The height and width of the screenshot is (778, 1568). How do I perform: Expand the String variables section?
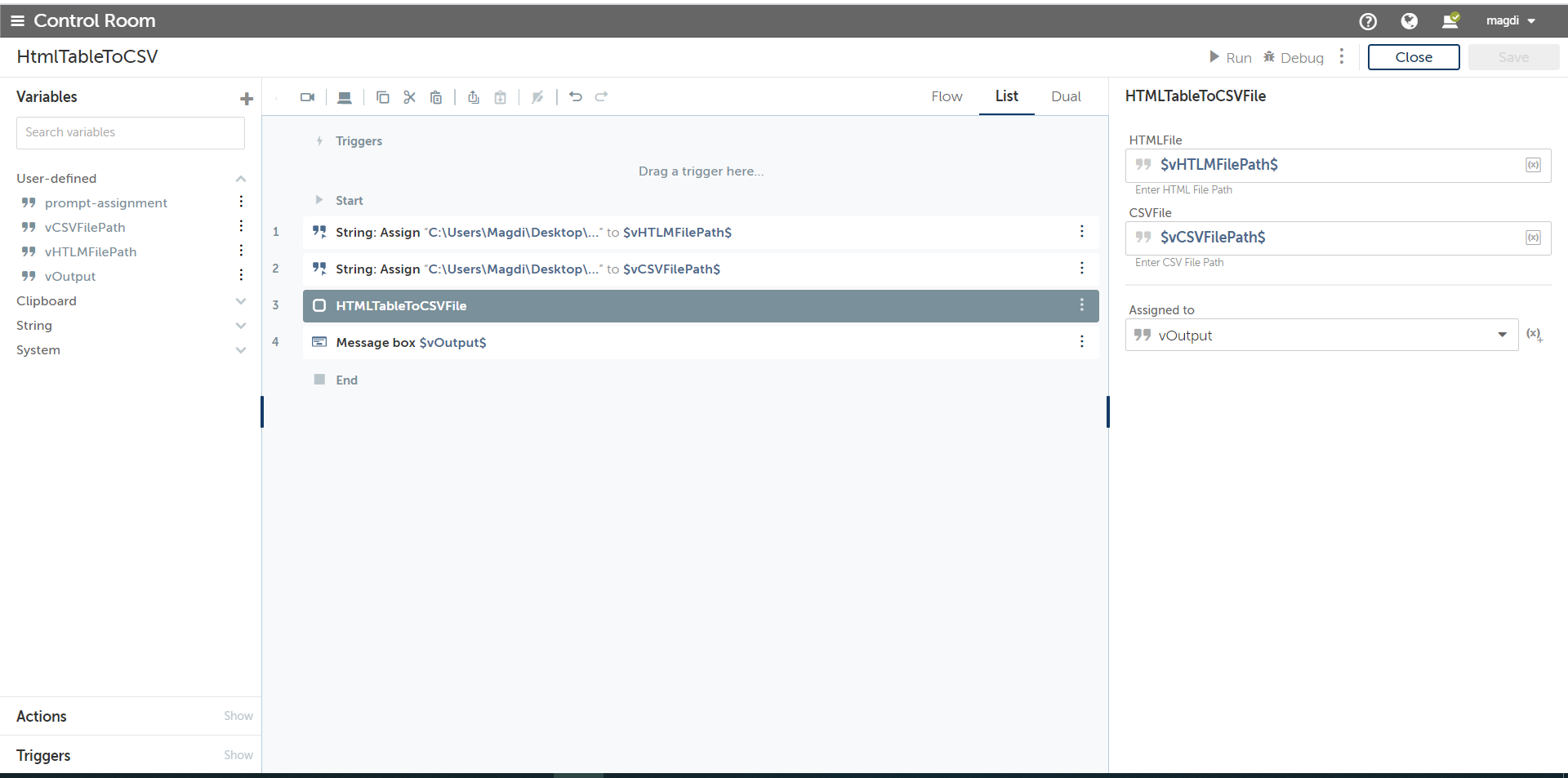pos(241,326)
